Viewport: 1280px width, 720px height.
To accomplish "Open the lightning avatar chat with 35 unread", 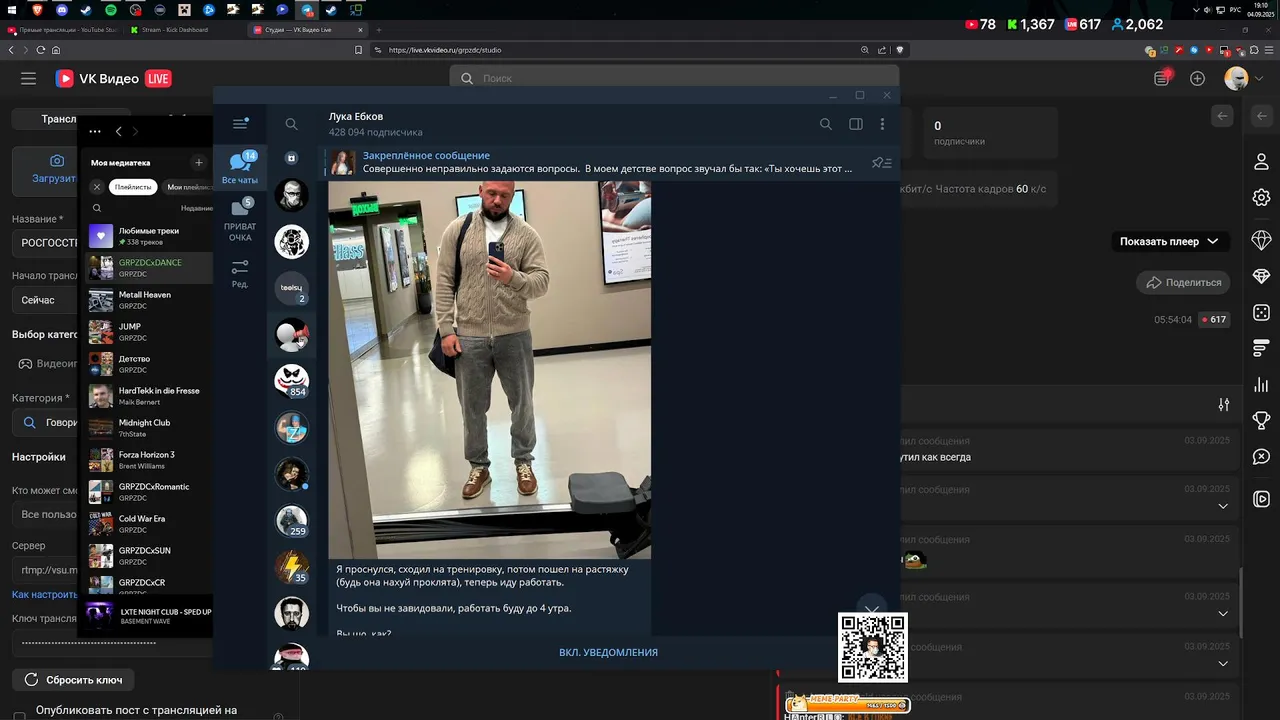I will (x=291, y=567).
